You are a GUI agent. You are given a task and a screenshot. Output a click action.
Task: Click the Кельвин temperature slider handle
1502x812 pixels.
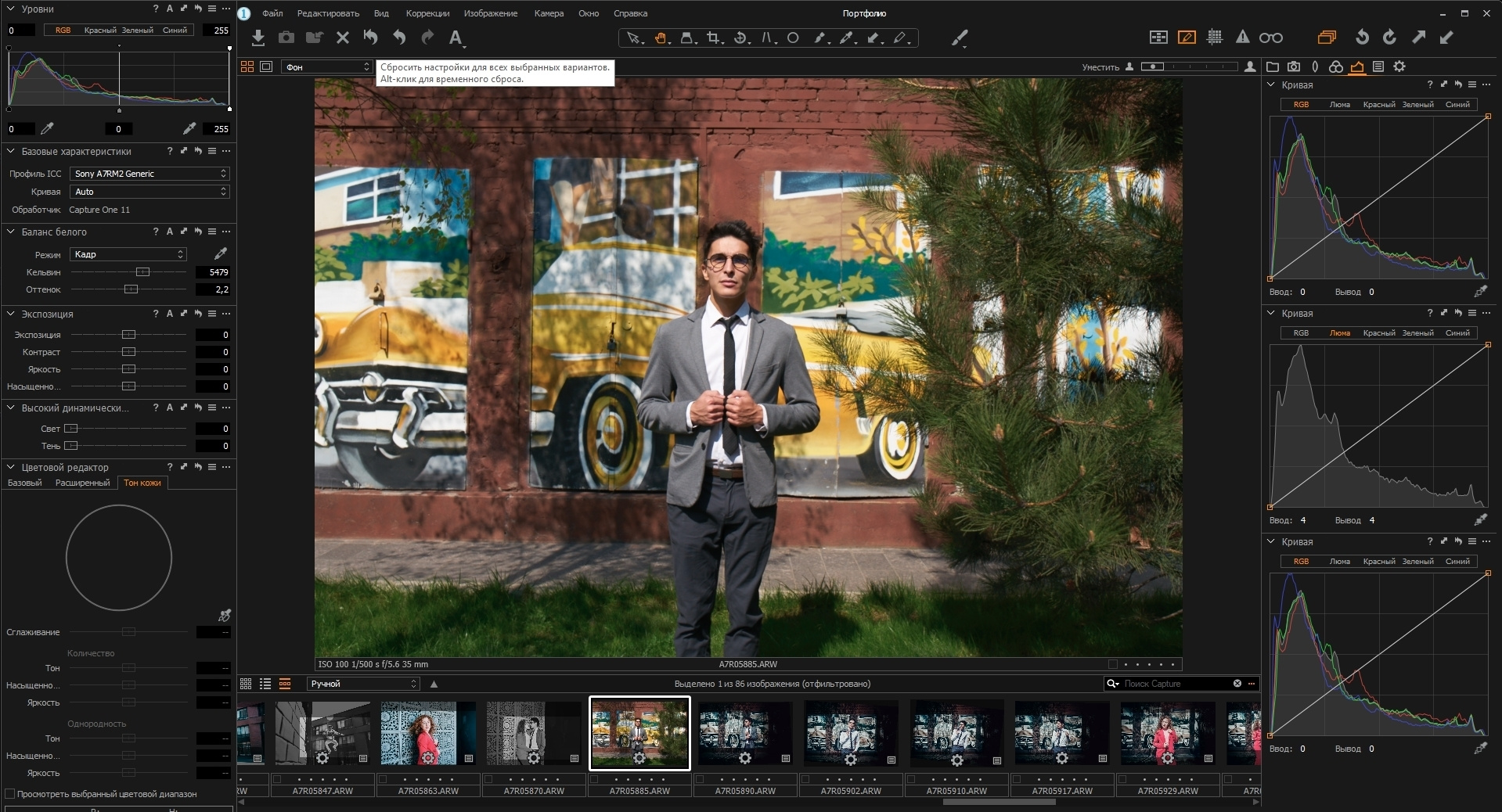[142, 272]
